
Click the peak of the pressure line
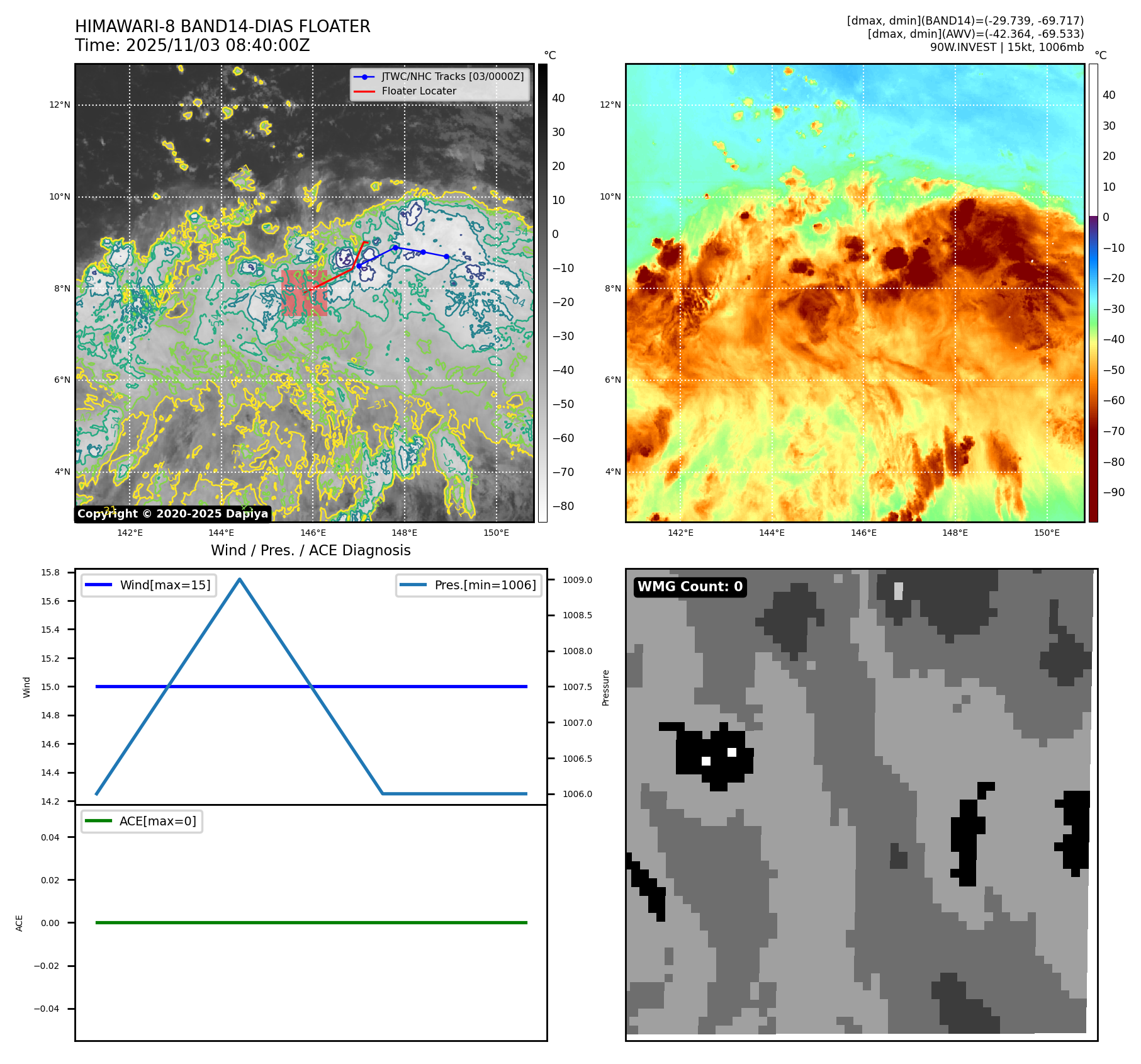[240, 579]
